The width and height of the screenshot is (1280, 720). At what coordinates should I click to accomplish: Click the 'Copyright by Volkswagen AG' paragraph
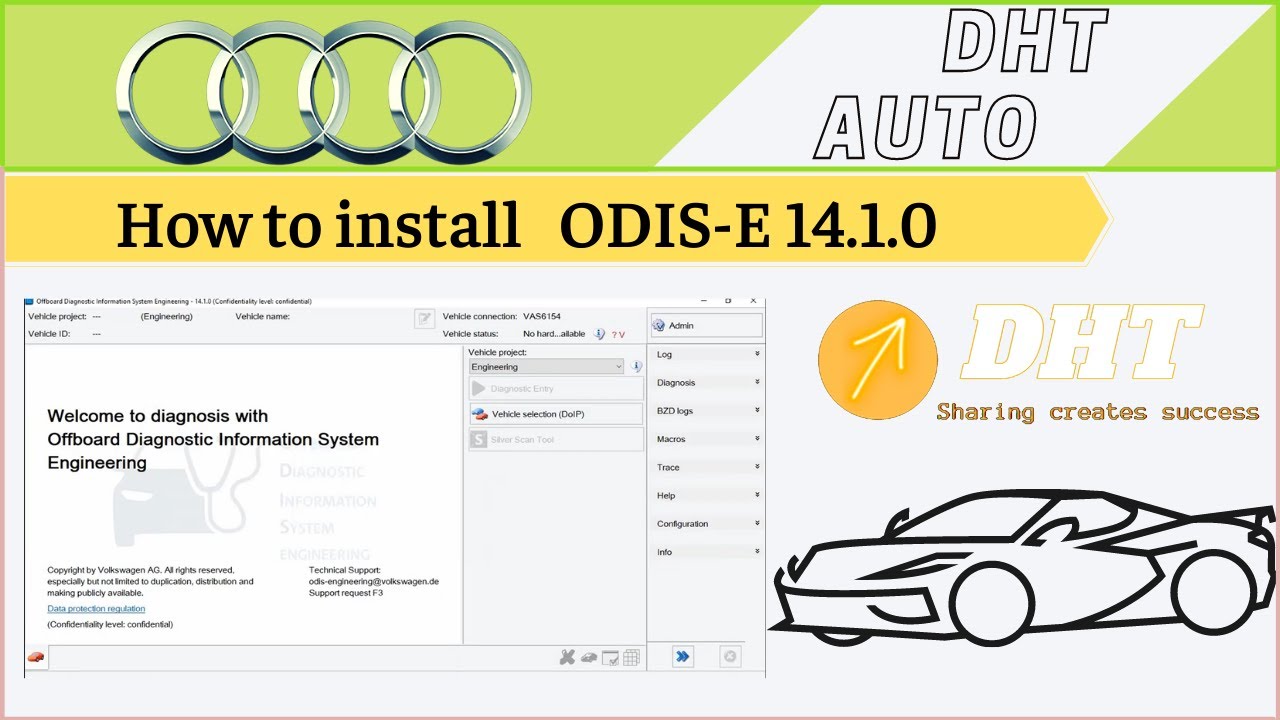tap(150, 581)
